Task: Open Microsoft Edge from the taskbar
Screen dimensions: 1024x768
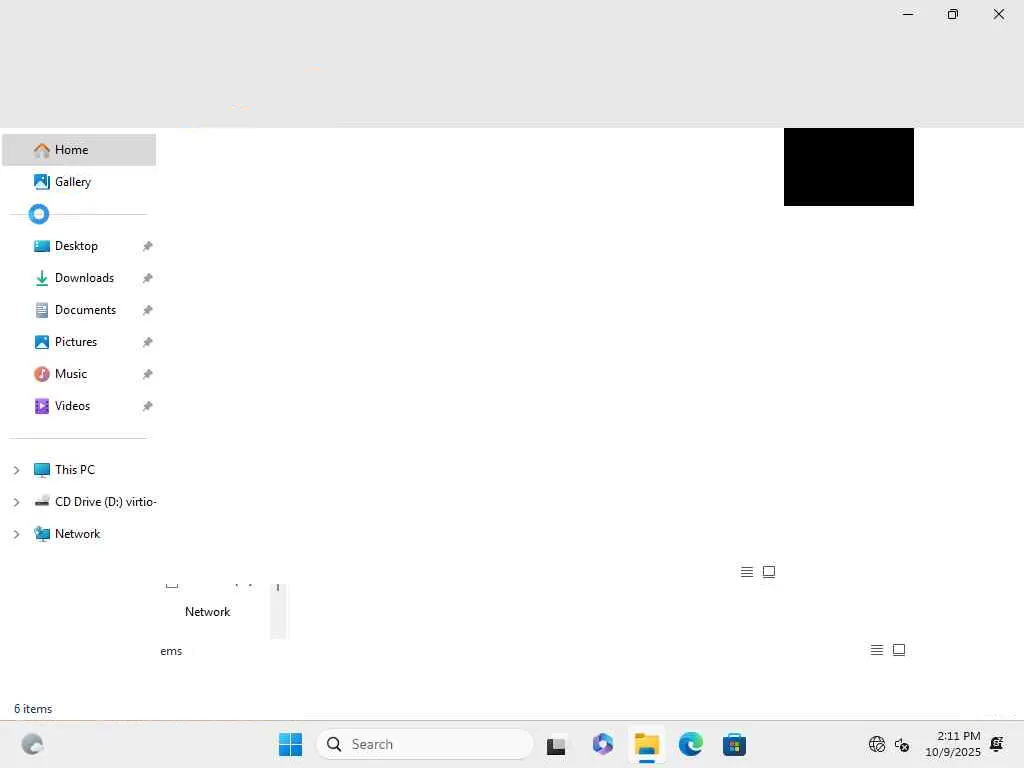Action: click(x=691, y=744)
